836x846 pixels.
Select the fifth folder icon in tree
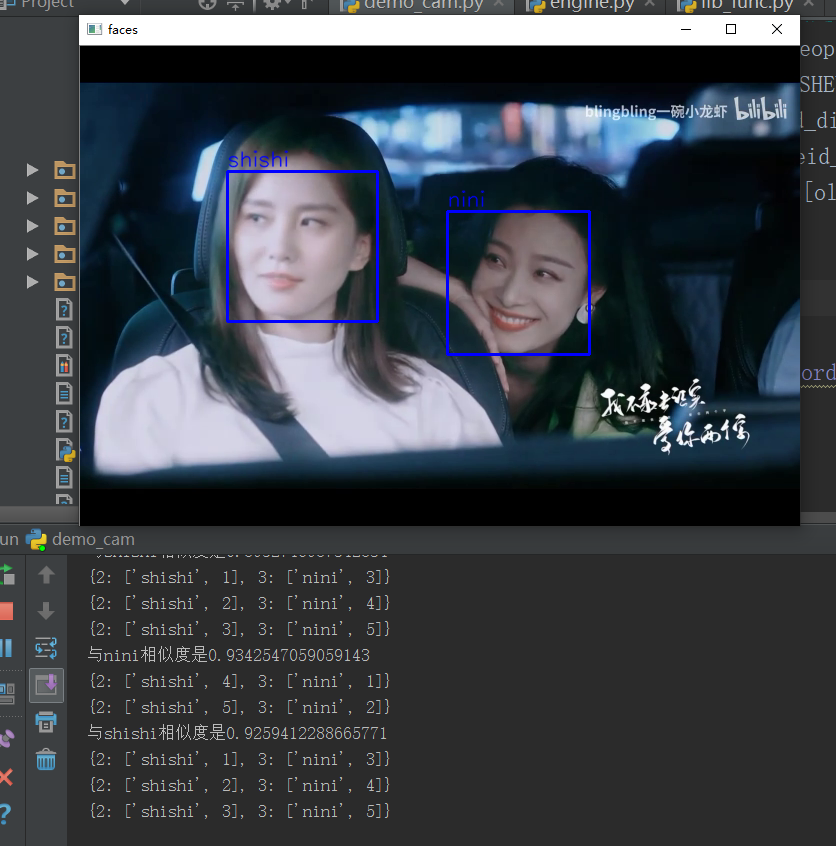point(65,282)
